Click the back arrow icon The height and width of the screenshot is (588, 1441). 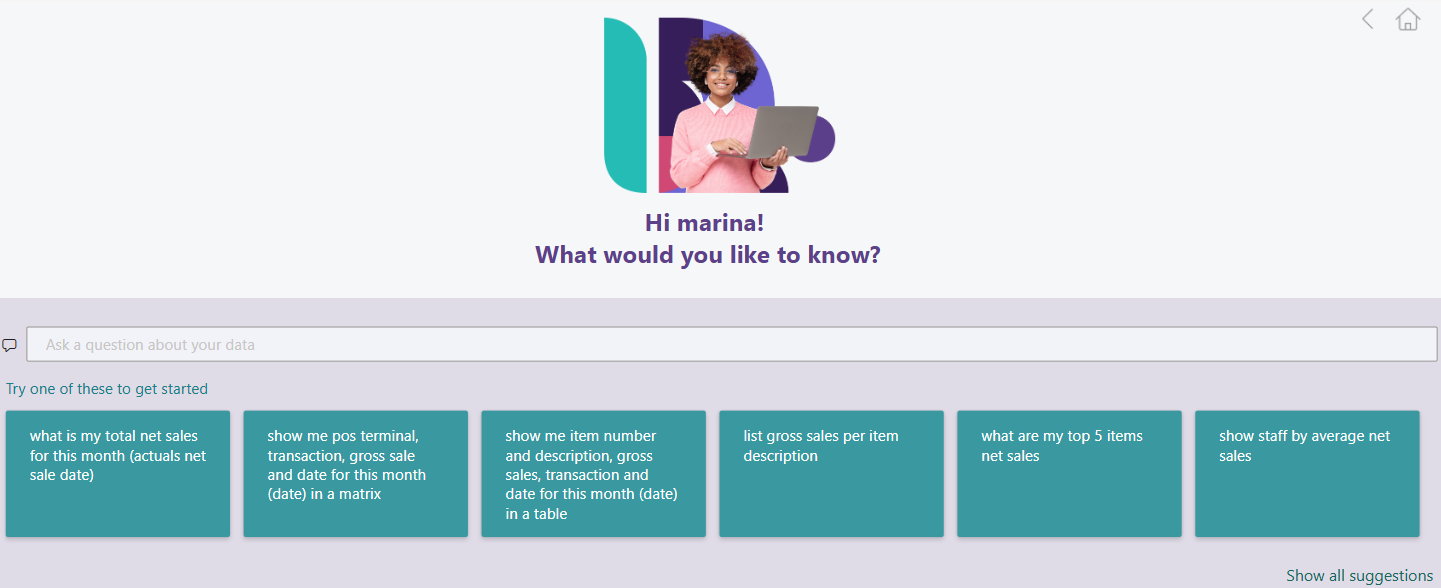(1367, 19)
